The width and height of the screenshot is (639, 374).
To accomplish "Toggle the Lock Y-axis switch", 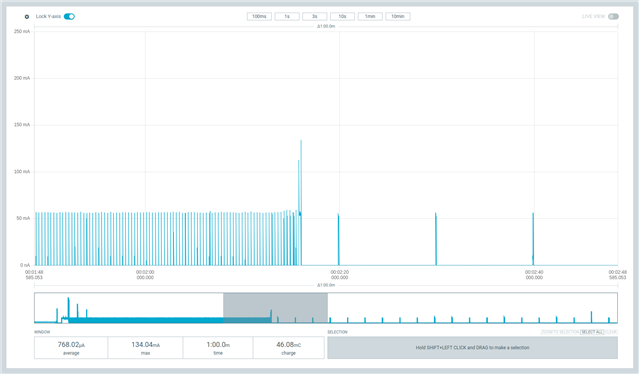I will [x=69, y=16].
